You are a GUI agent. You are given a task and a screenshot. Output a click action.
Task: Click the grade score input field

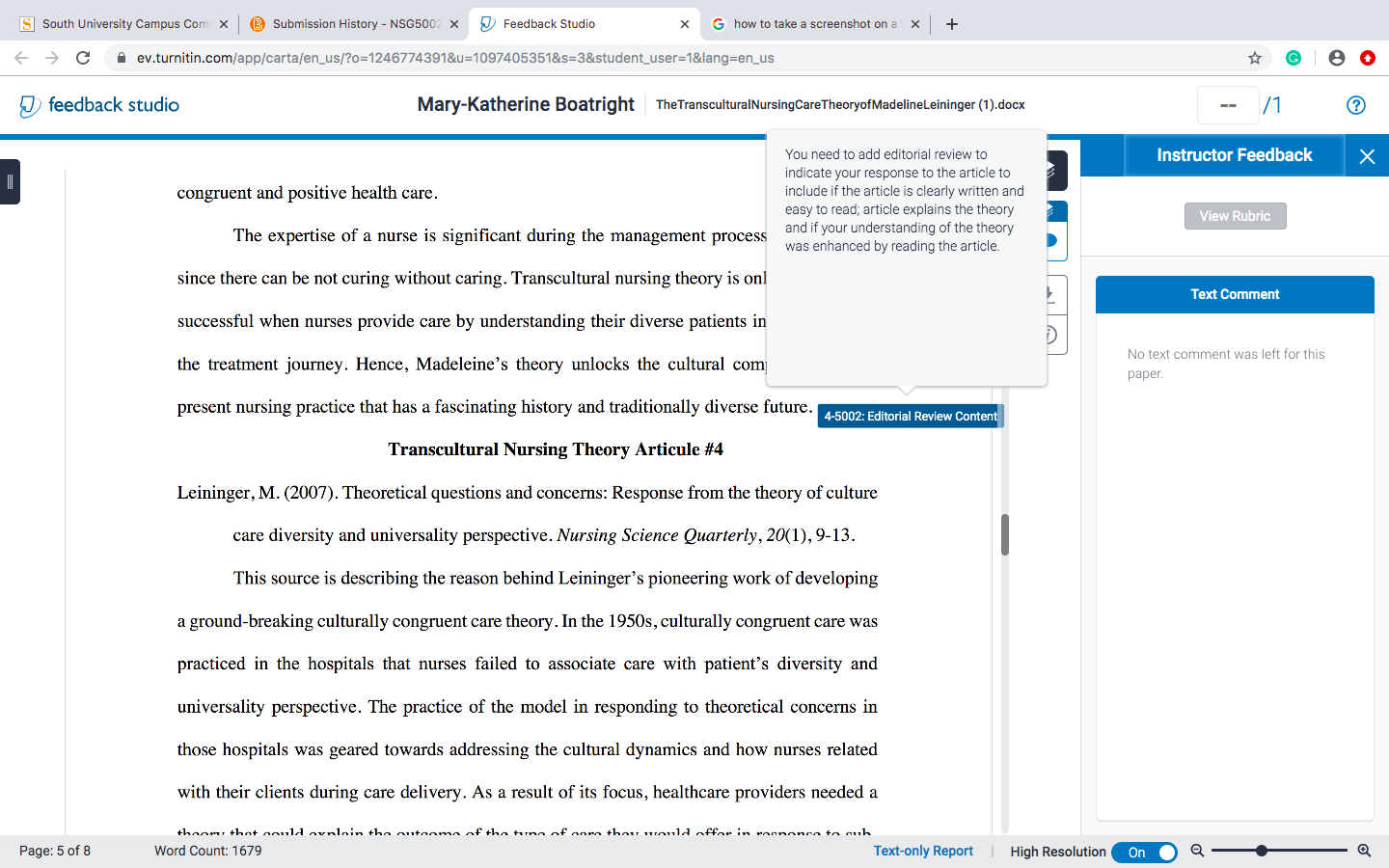(x=1228, y=105)
